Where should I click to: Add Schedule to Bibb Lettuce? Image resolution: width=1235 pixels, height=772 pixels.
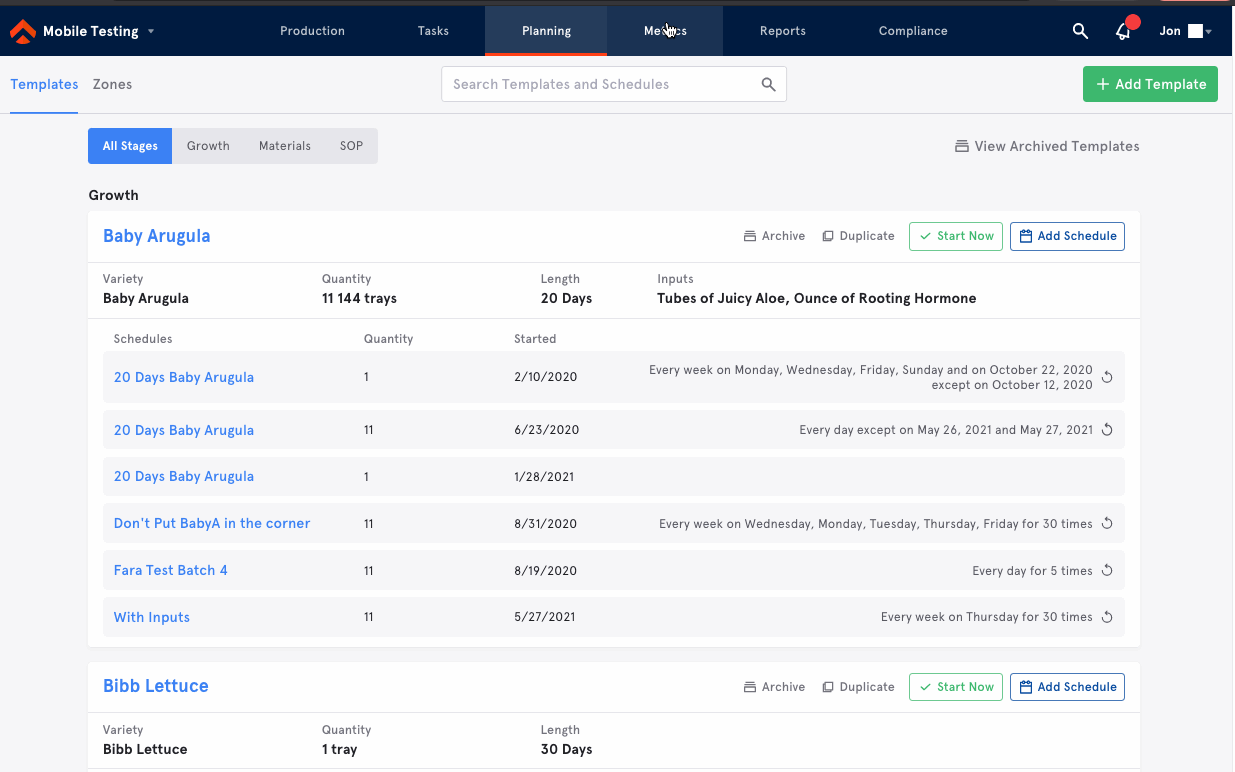[1067, 687]
